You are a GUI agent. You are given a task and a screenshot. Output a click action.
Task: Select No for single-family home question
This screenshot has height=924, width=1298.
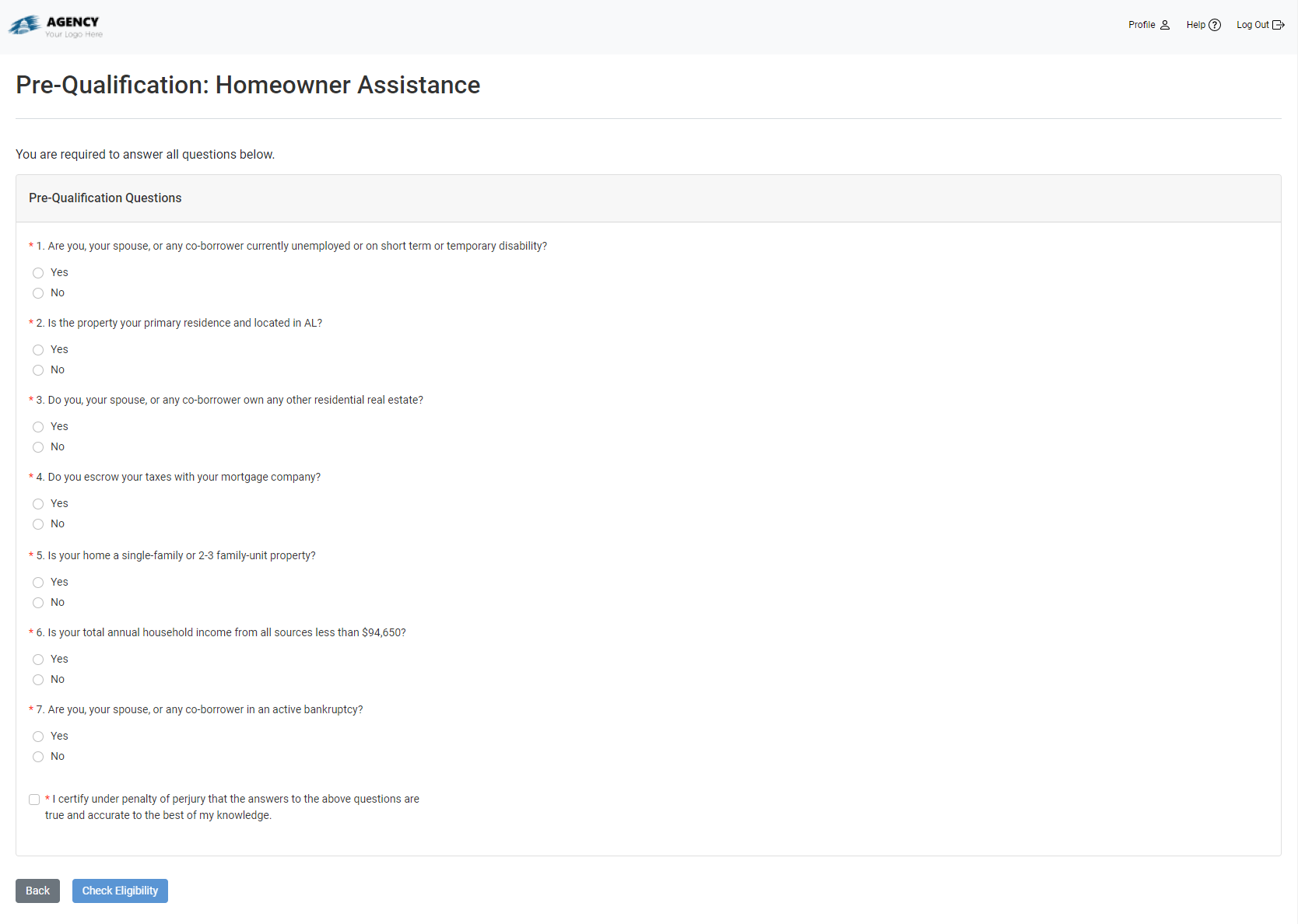[38, 603]
